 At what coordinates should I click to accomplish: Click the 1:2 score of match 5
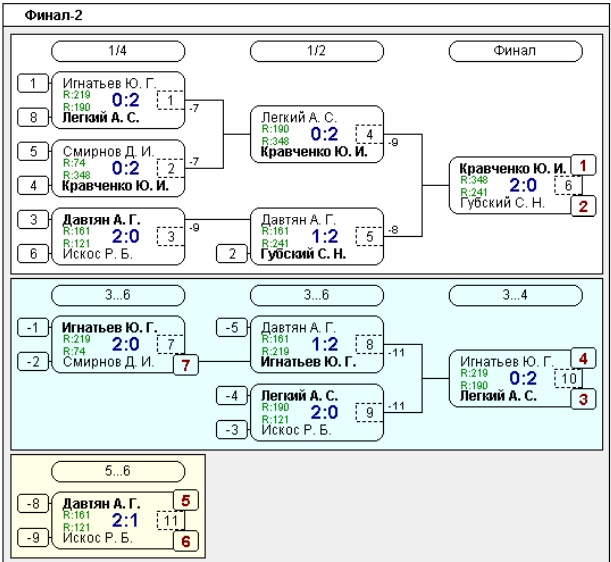pyautogui.click(x=325, y=237)
